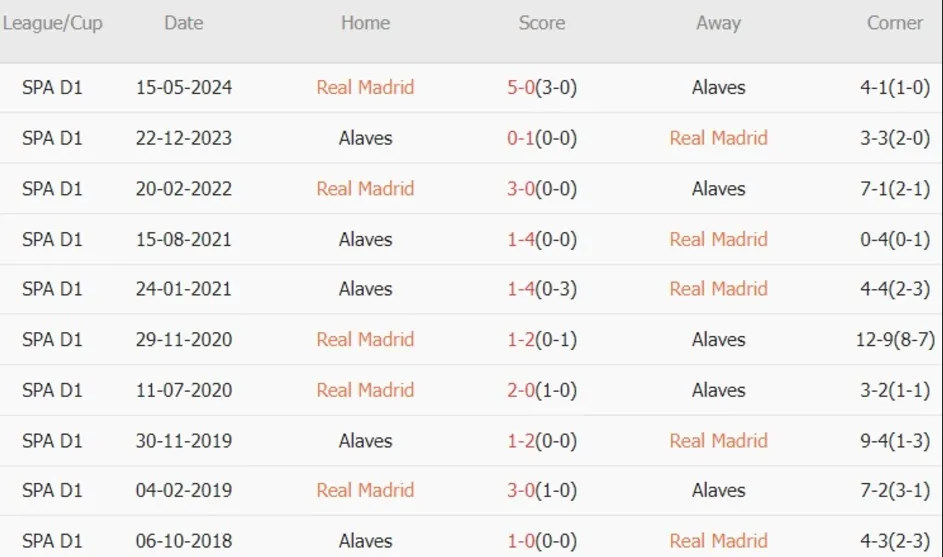Click Real Madrid away link on 30-11-2019

[718, 440]
